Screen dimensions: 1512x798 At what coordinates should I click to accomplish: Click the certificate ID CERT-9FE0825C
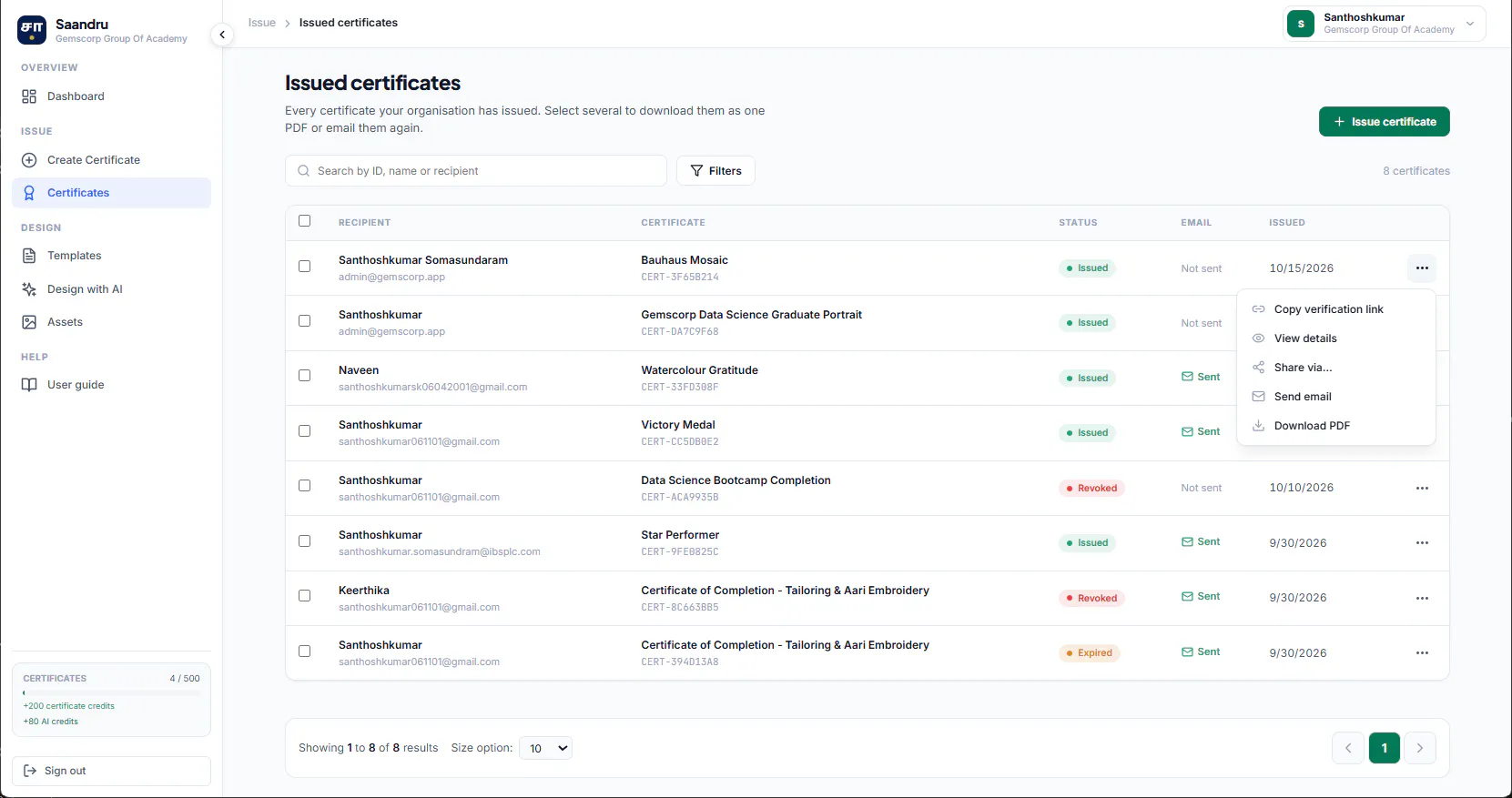[x=680, y=552]
